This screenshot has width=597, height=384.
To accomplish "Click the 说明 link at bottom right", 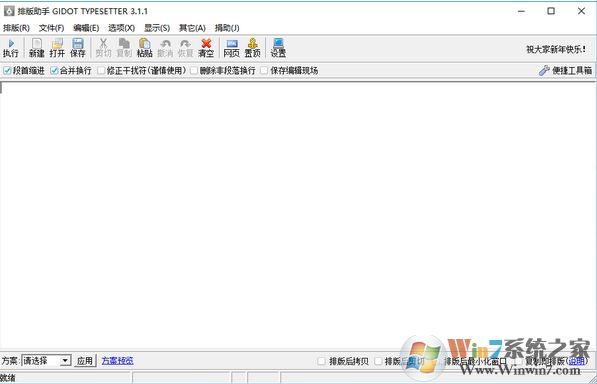I will 576,361.
